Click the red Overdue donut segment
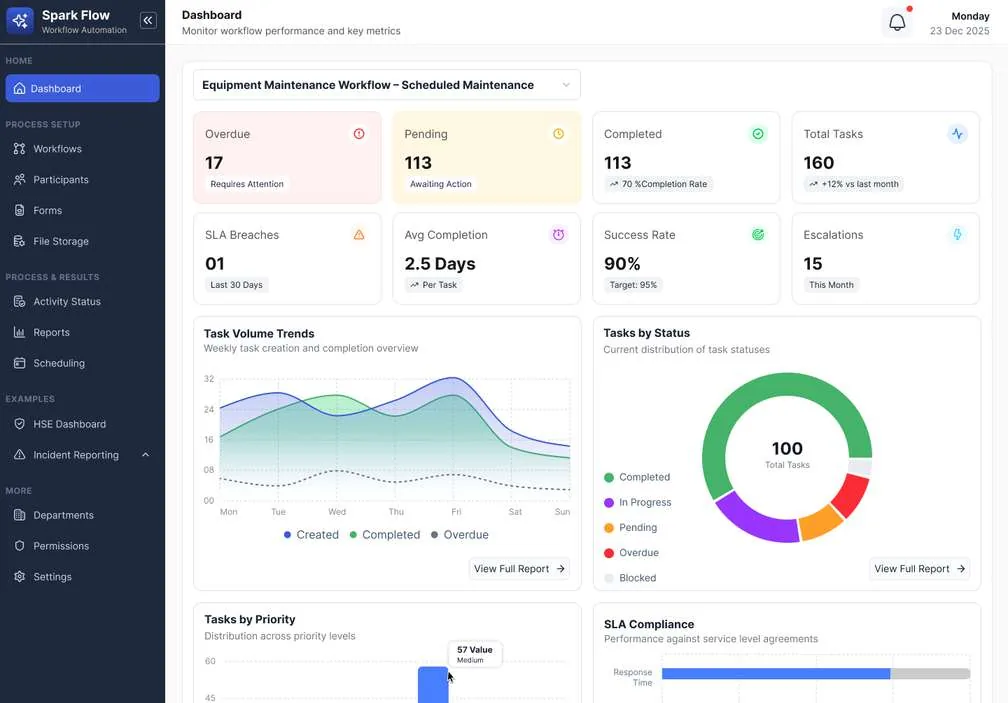This screenshot has height=703, width=1008. pyautogui.click(x=852, y=495)
